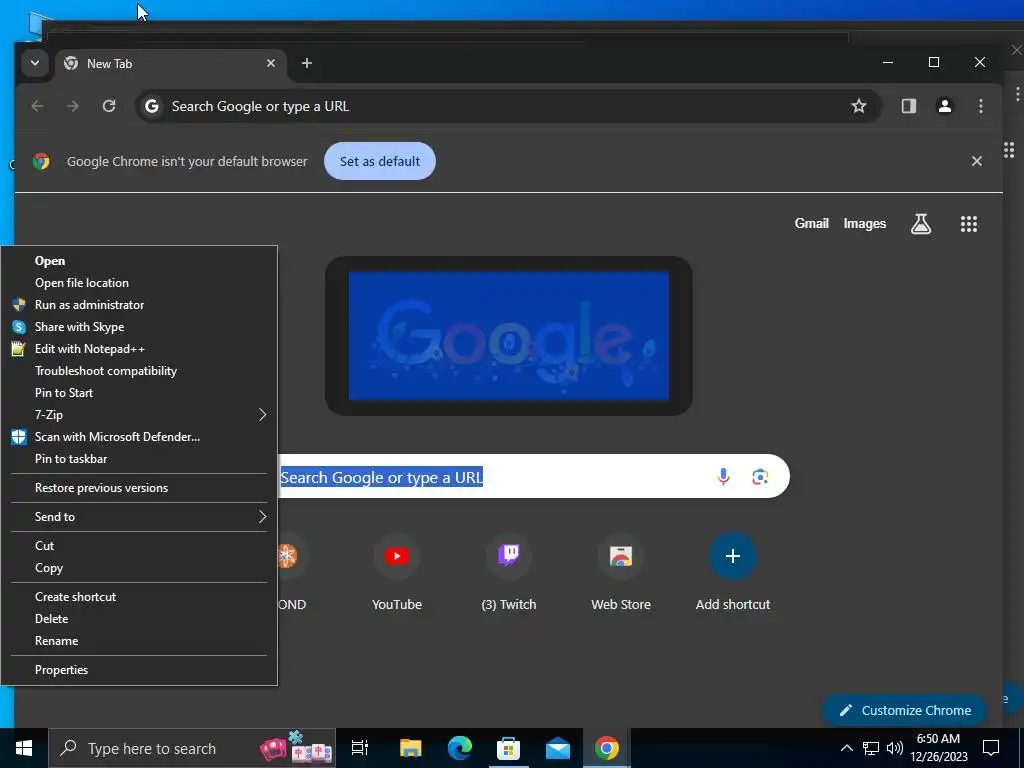Open the volume tray icon
Viewport: 1024px width, 768px height.
(x=895, y=748)
